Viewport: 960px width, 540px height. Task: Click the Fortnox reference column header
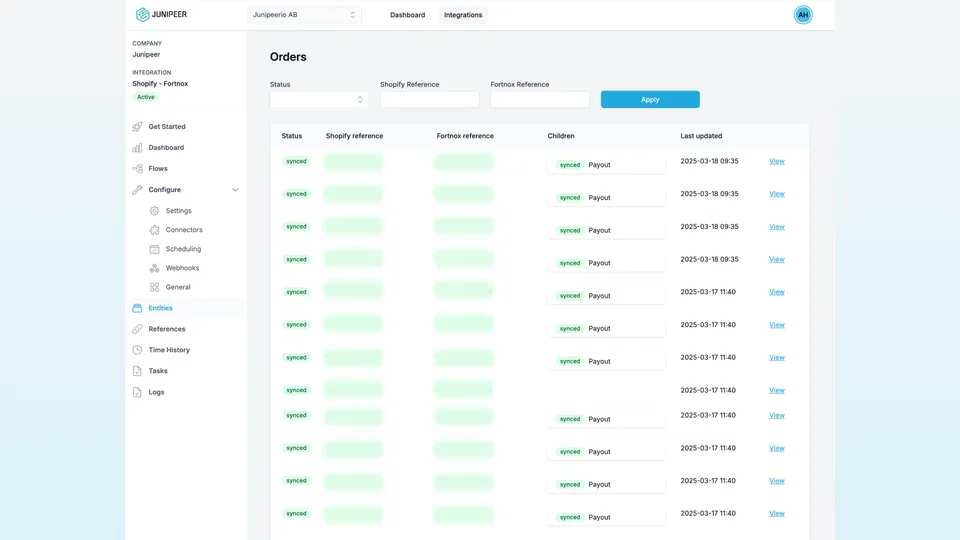coord(465,136)
